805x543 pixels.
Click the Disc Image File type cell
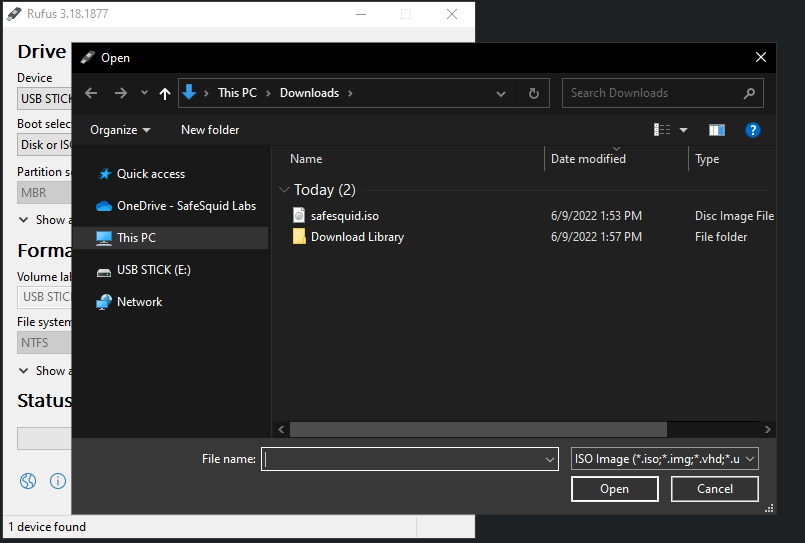point(734,216)
